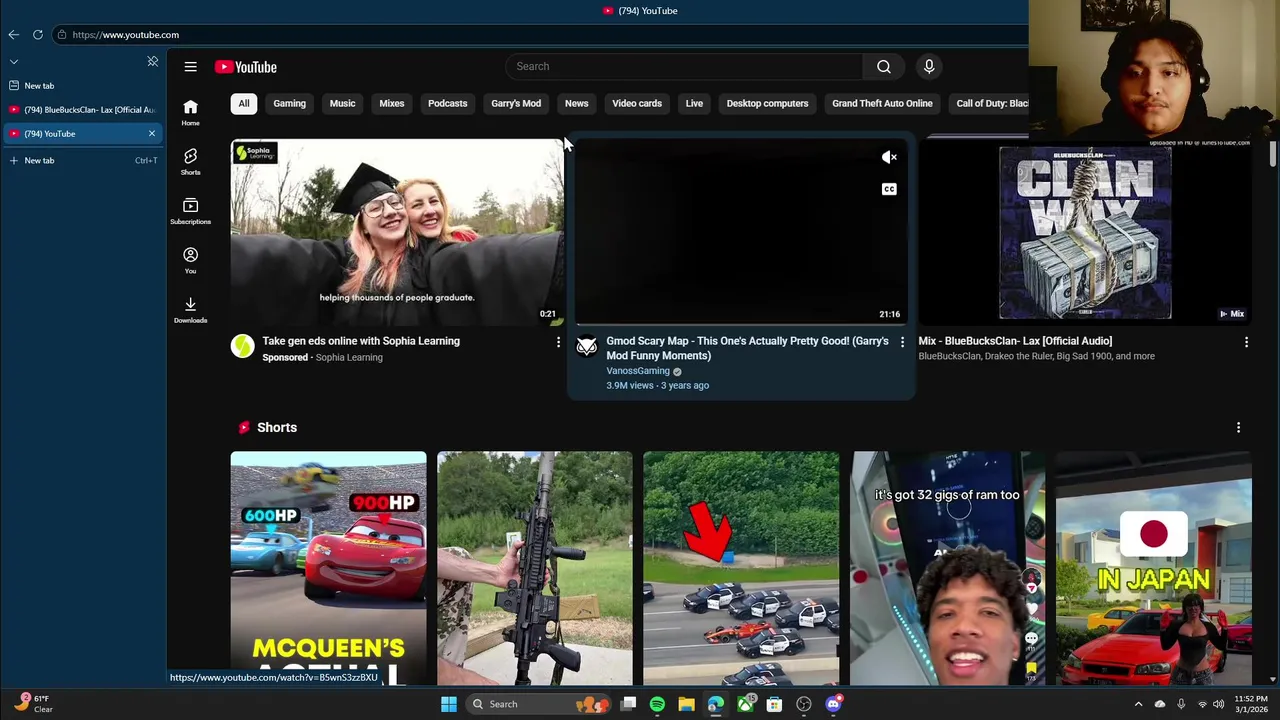Open options menu for Gmod Scary Map video

click(x=902, y=343)
